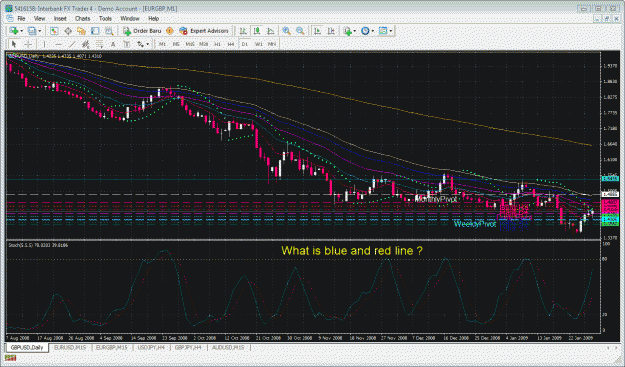
Task: Set timeframe to H1
Action: point(217,44)
